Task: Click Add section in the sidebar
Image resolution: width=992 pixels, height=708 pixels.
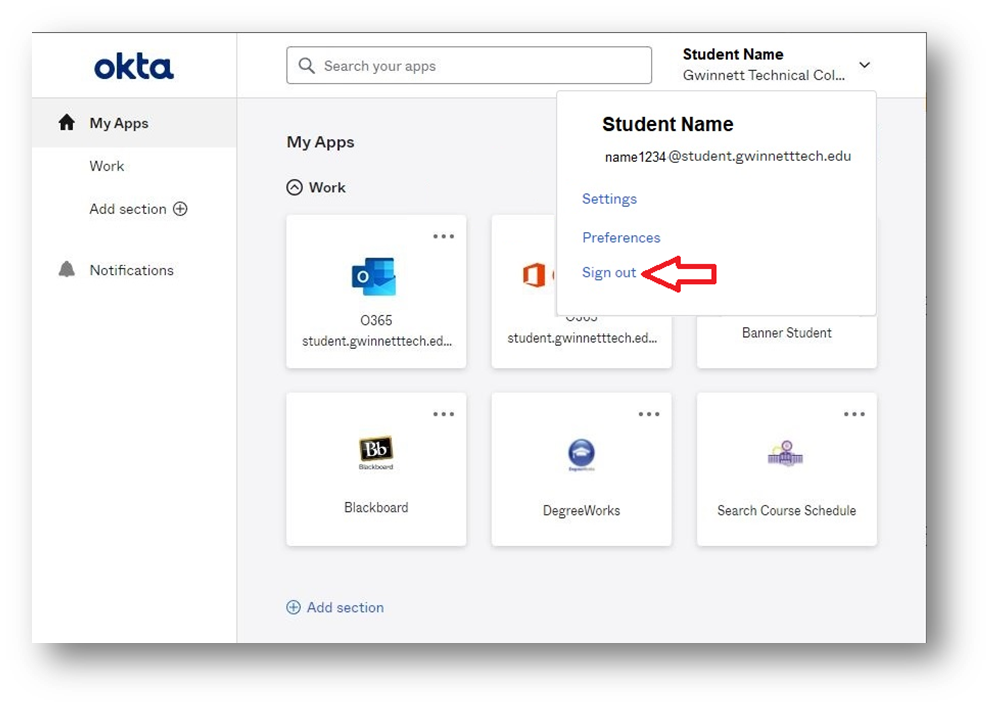Action: (x=128, y=209)
